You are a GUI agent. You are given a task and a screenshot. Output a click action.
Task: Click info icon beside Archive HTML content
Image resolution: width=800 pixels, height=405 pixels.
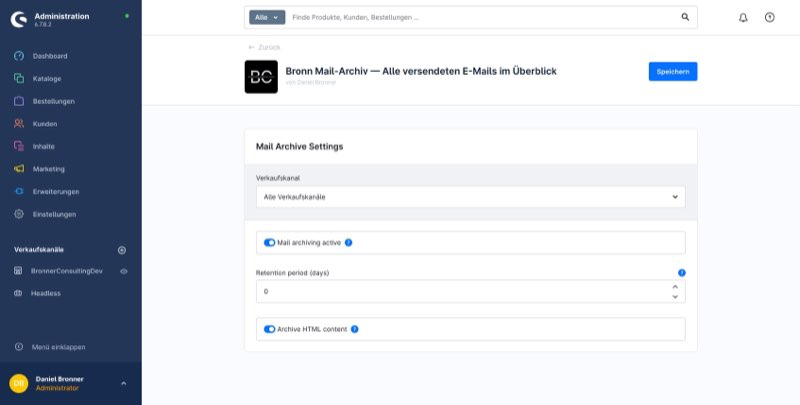[x=354, y=329]
